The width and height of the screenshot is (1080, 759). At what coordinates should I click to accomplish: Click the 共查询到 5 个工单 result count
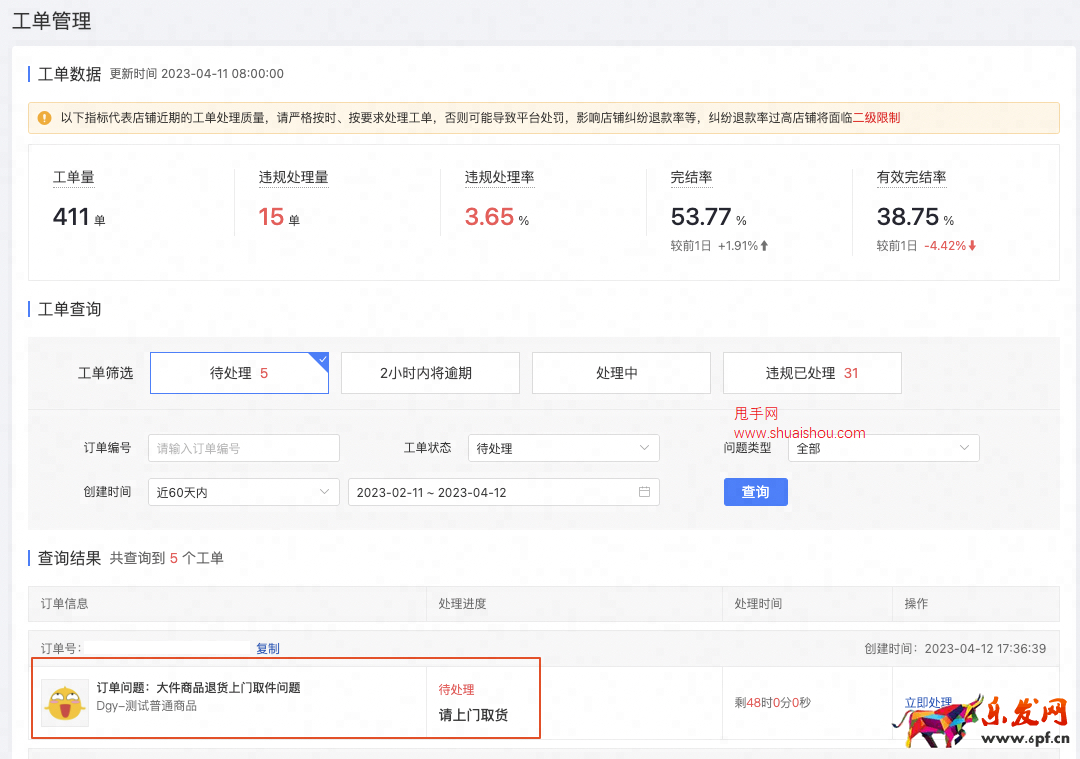tap(166, 558)
